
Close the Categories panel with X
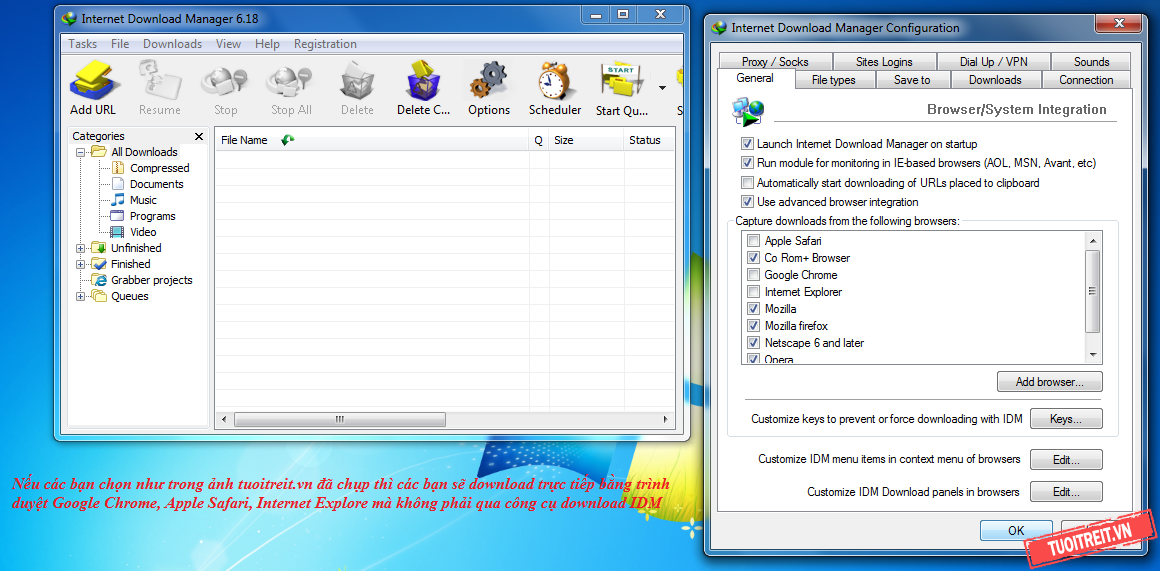point(199,136)
